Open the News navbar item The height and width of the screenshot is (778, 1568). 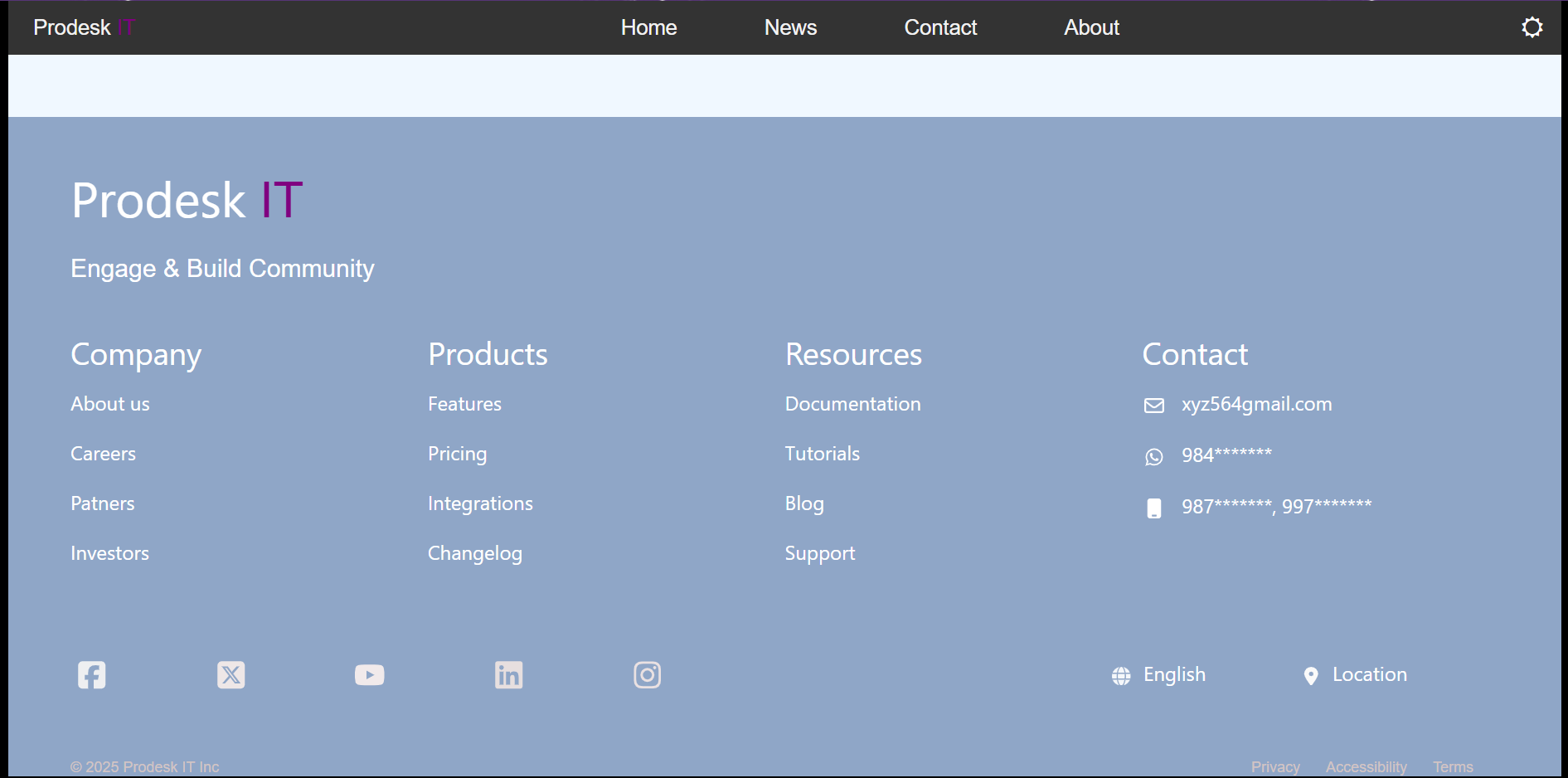(790, 27)
